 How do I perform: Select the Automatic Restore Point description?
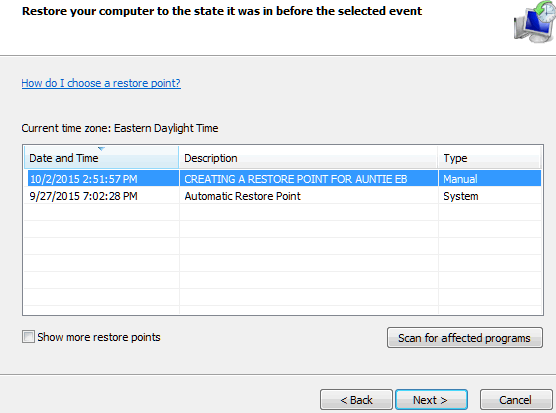click(x=243, y=196)
